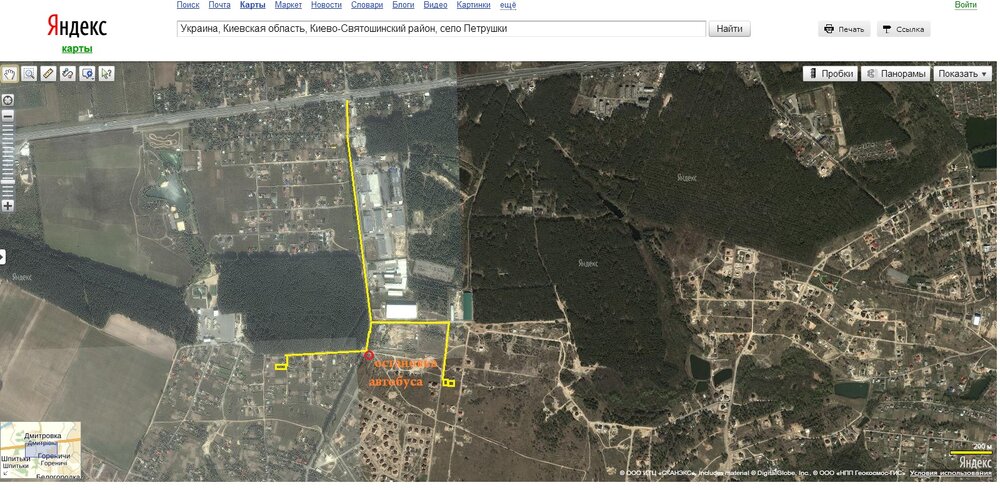The width and height of the screenshot is (1000, 490).
Task: Click the green карты link under logo
Action: [77, 49]
